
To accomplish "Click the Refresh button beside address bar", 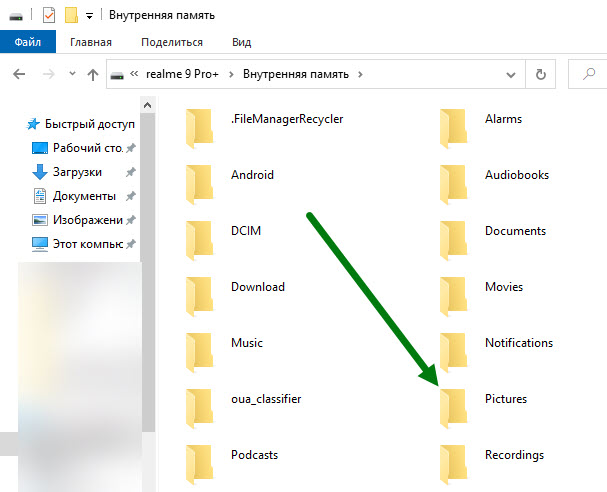I will 541,74.
